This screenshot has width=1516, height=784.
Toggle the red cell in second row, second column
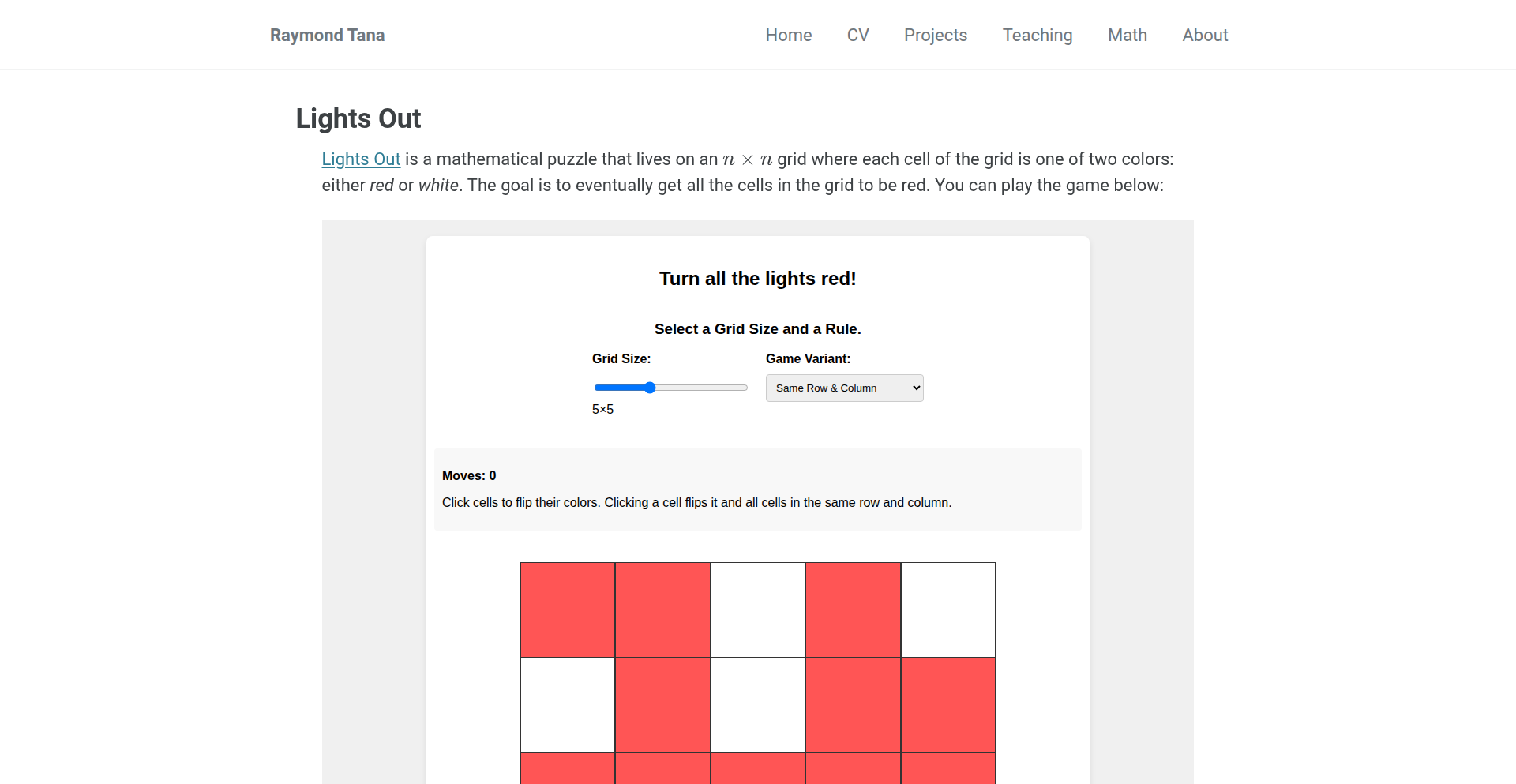662,705
